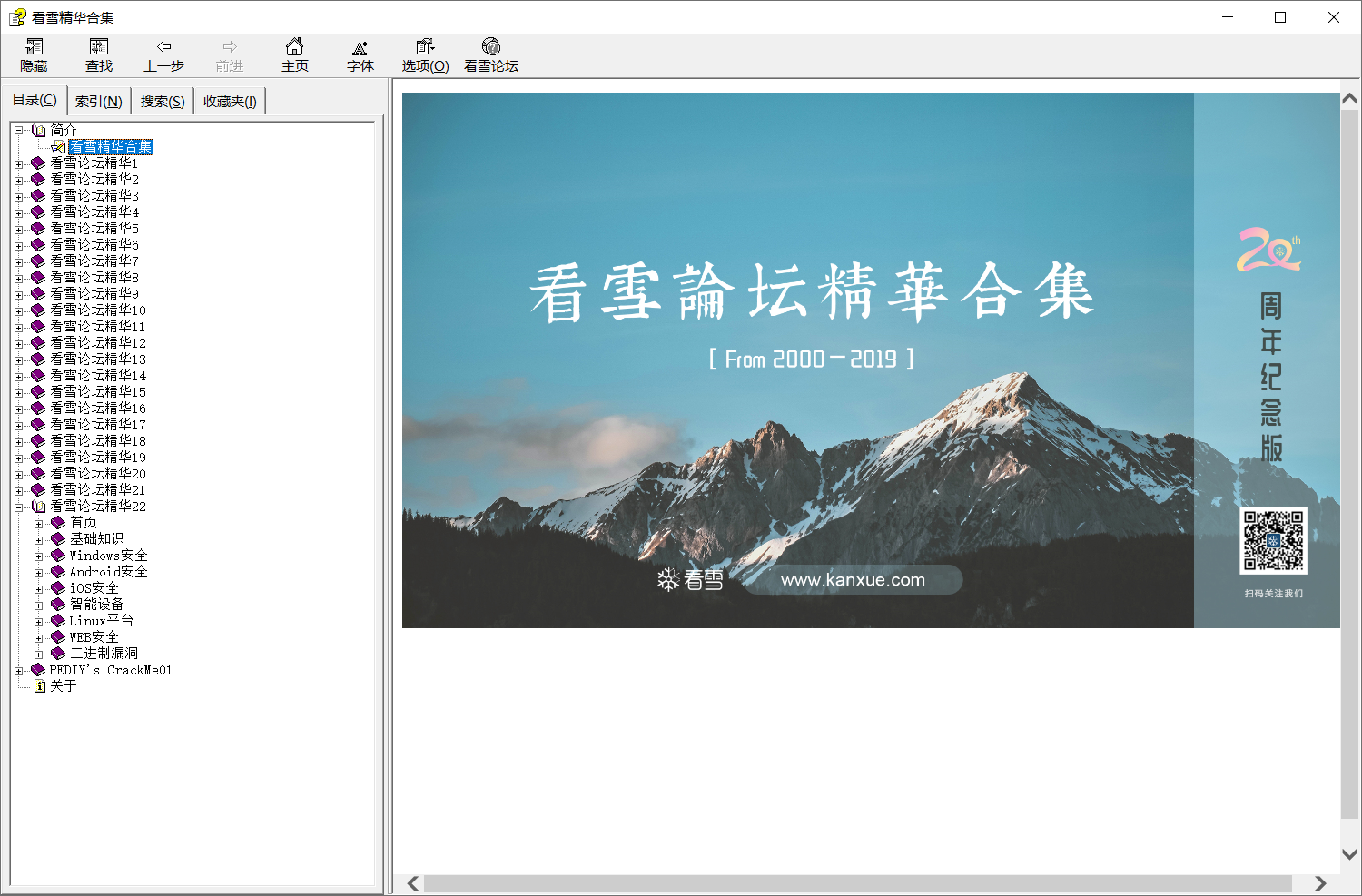The width and height of the screenshot is (1362, 896).
Task: Go to 主页 (Home) icon
Action: click(x=295, y=46)
